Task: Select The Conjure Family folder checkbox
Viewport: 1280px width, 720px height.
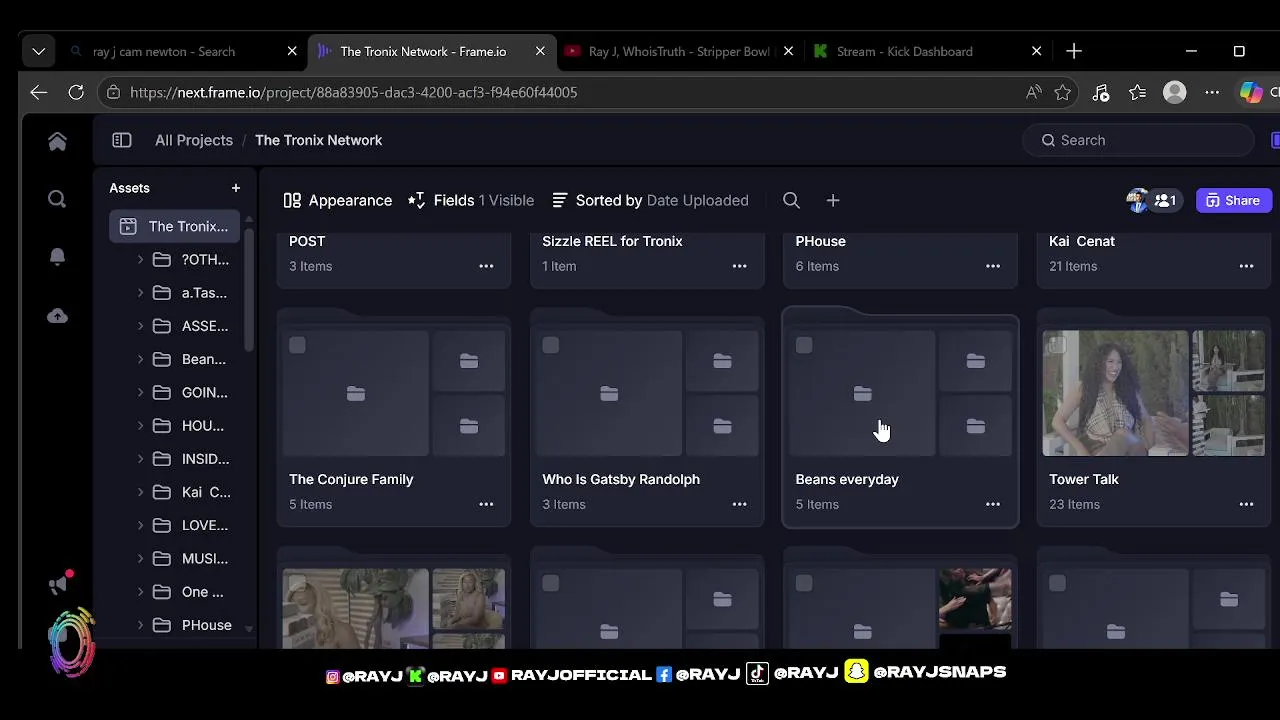Action: click(x=297, y=345)
